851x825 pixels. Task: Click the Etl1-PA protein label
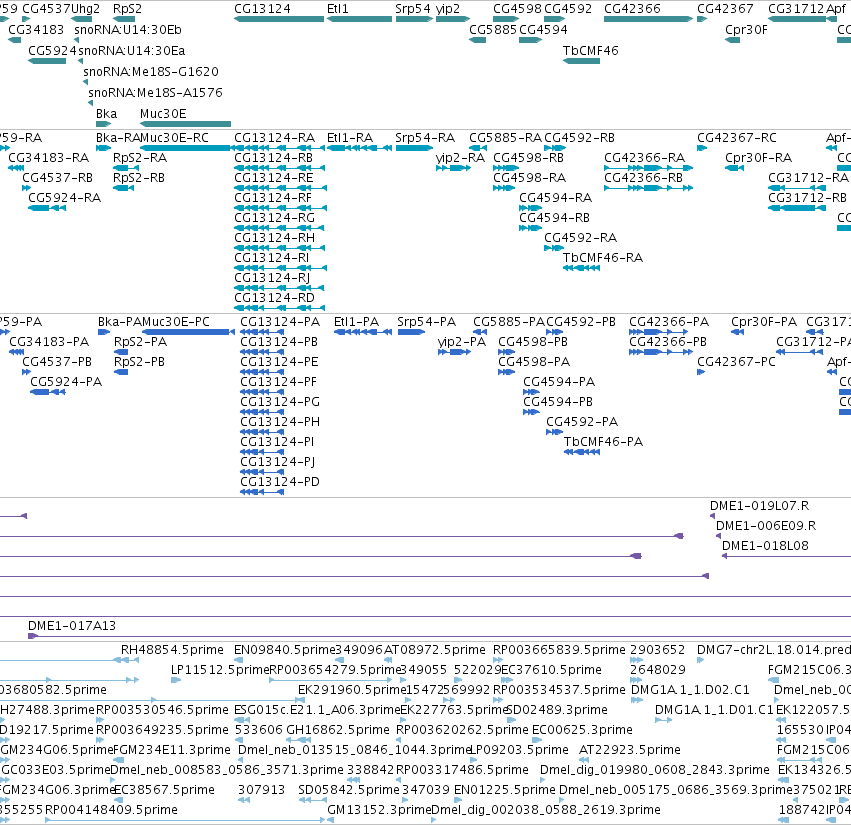click(356, 322)
